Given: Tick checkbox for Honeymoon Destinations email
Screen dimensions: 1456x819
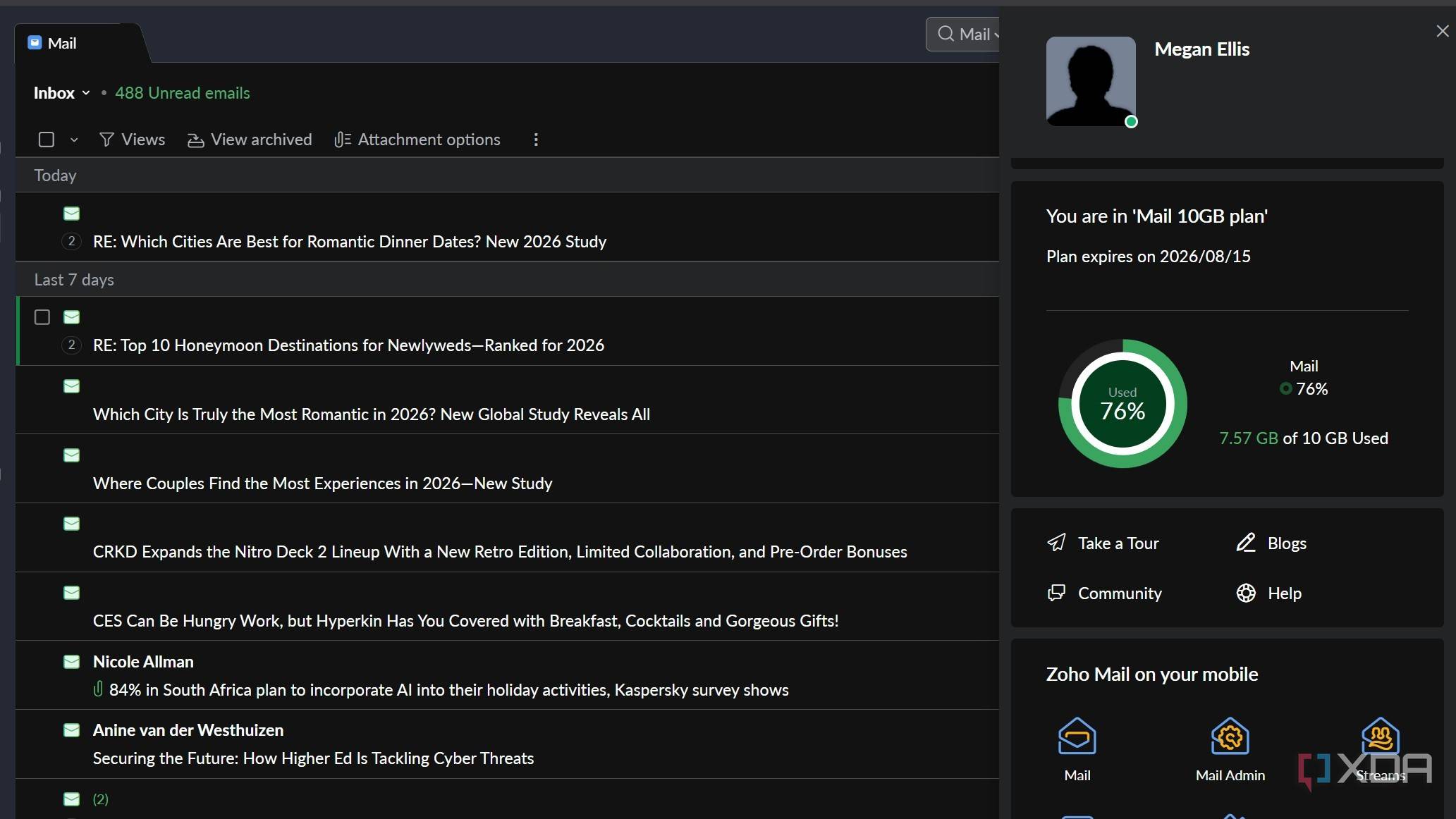Looking at the screenshot, I should coord(42,317).
